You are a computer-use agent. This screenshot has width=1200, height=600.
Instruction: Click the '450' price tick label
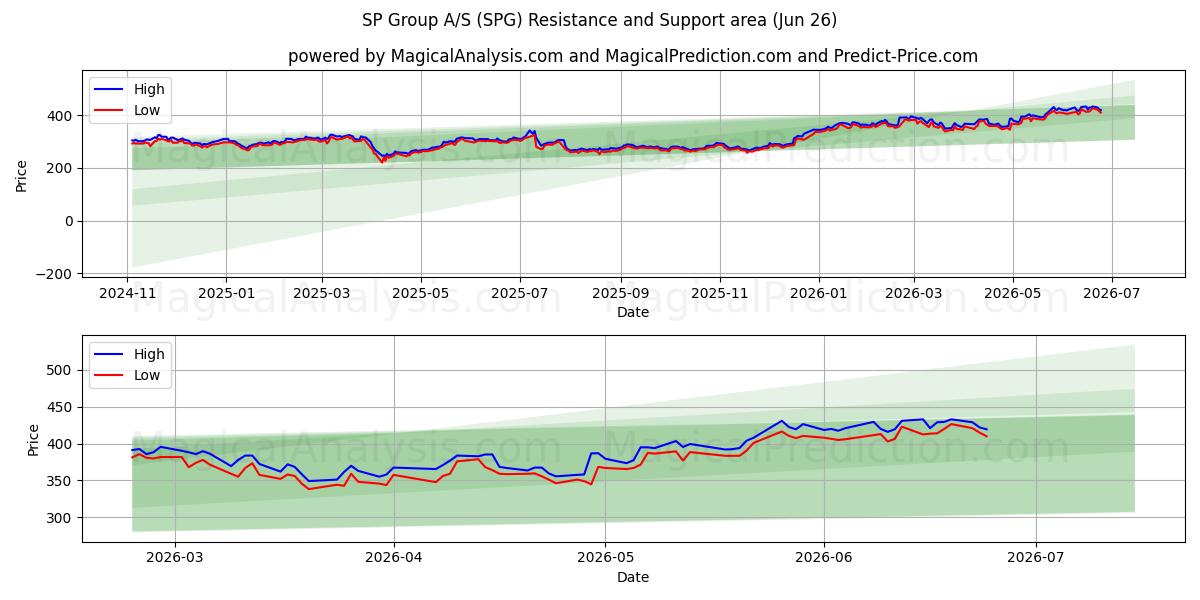61,407
